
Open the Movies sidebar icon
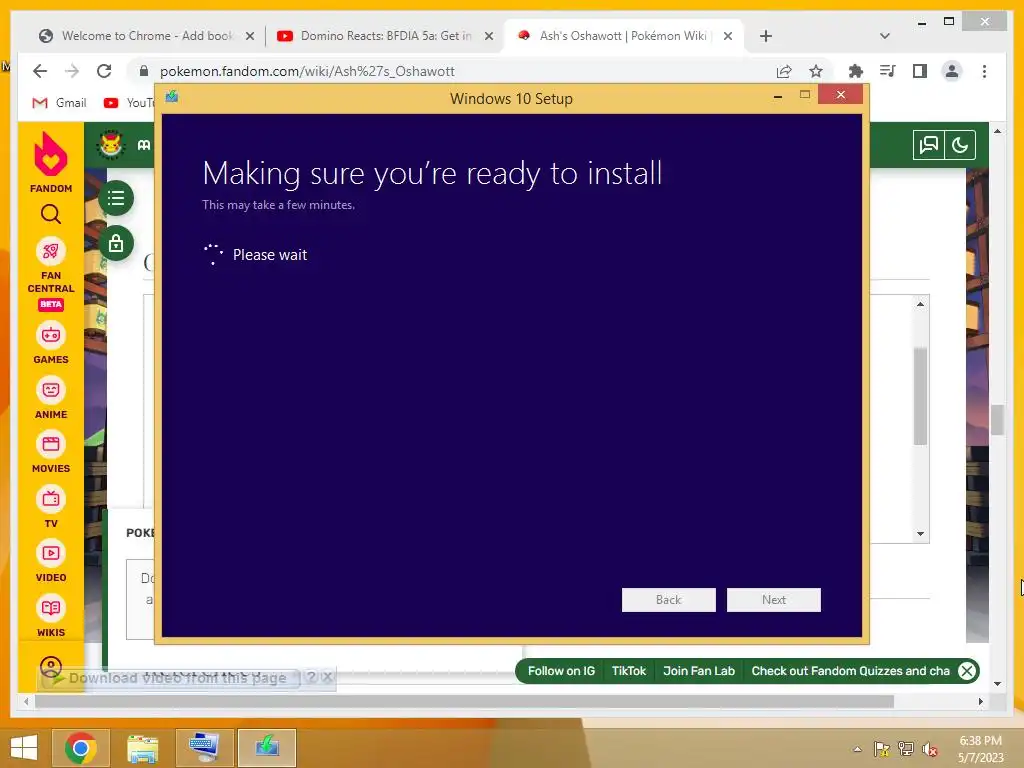pos(51,444)
